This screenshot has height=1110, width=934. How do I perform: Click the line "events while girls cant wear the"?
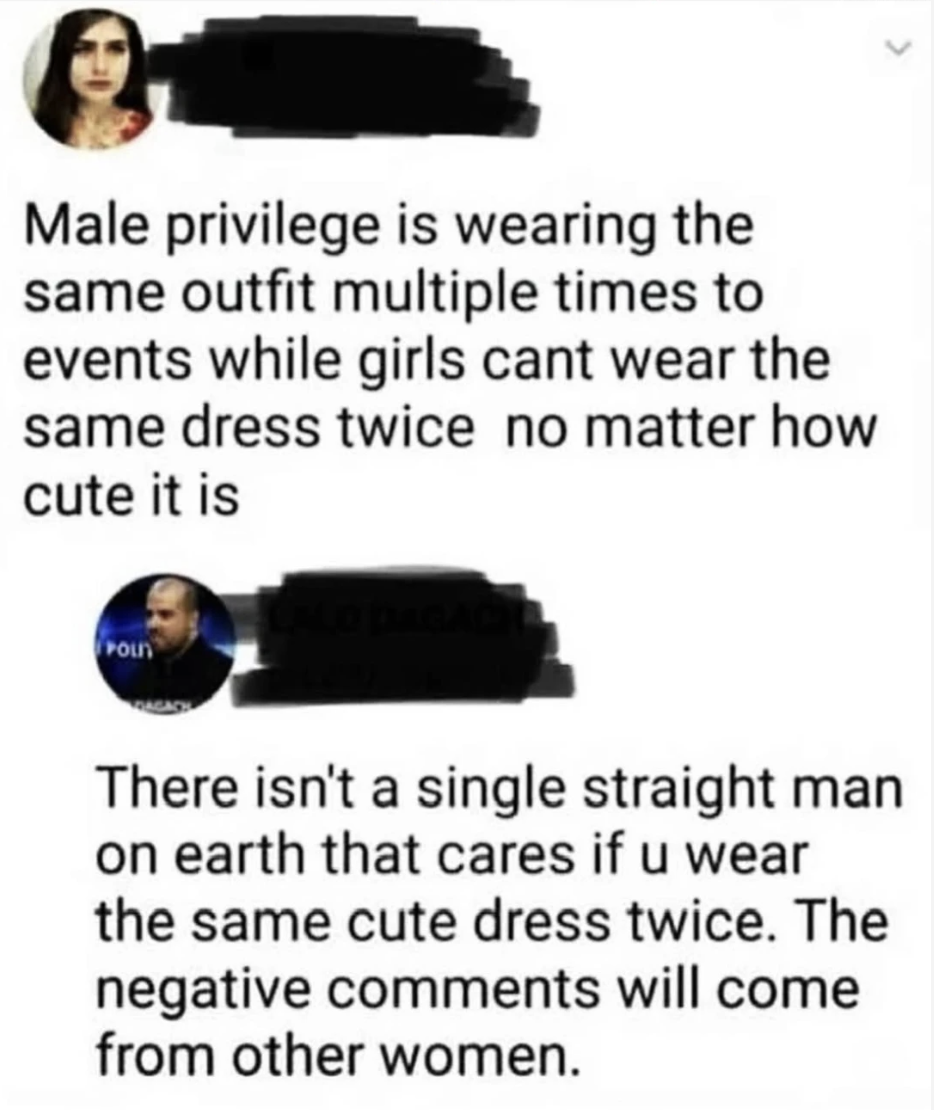(426, 363)
